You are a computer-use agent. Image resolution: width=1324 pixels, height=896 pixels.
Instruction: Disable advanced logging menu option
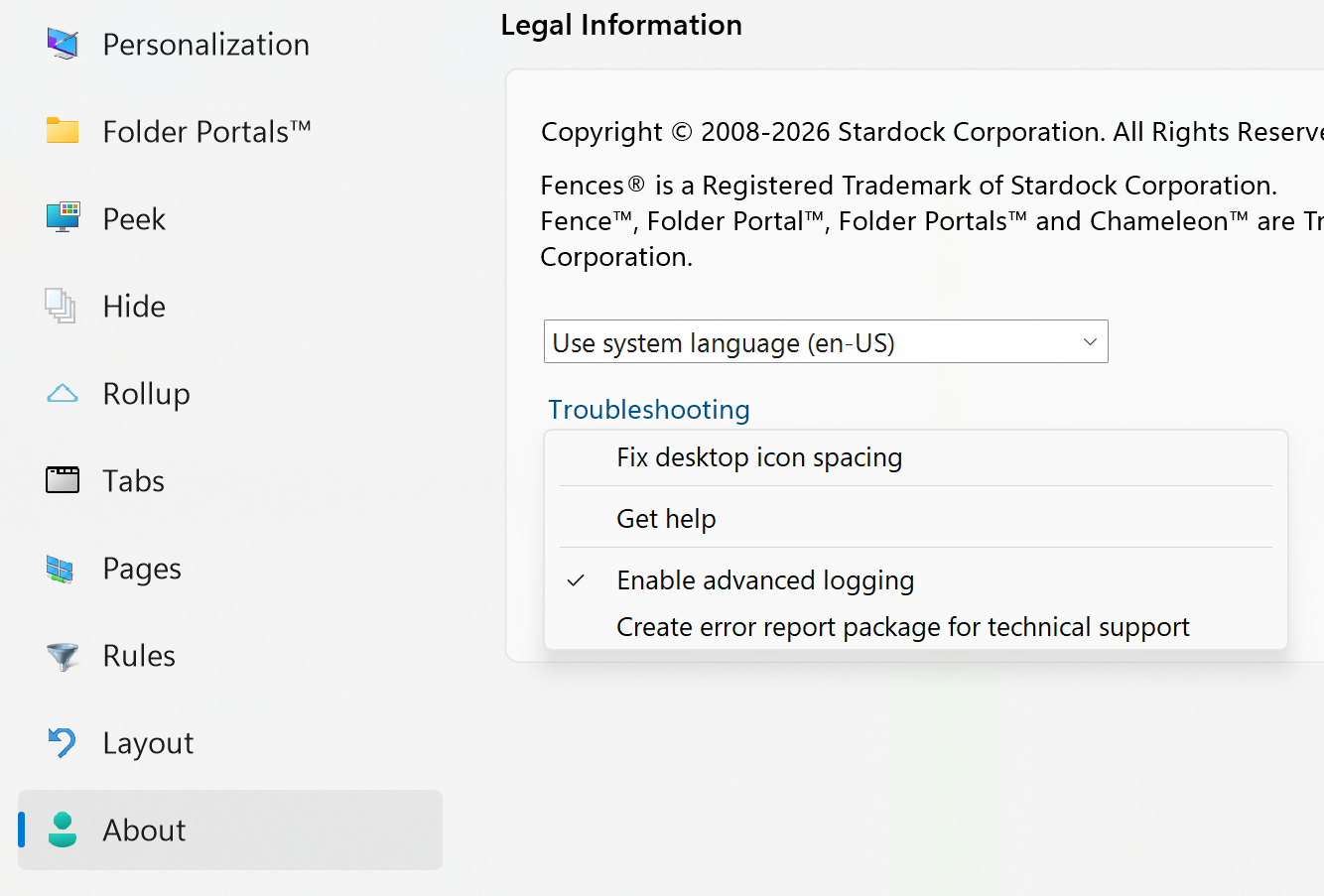point(764,580)
